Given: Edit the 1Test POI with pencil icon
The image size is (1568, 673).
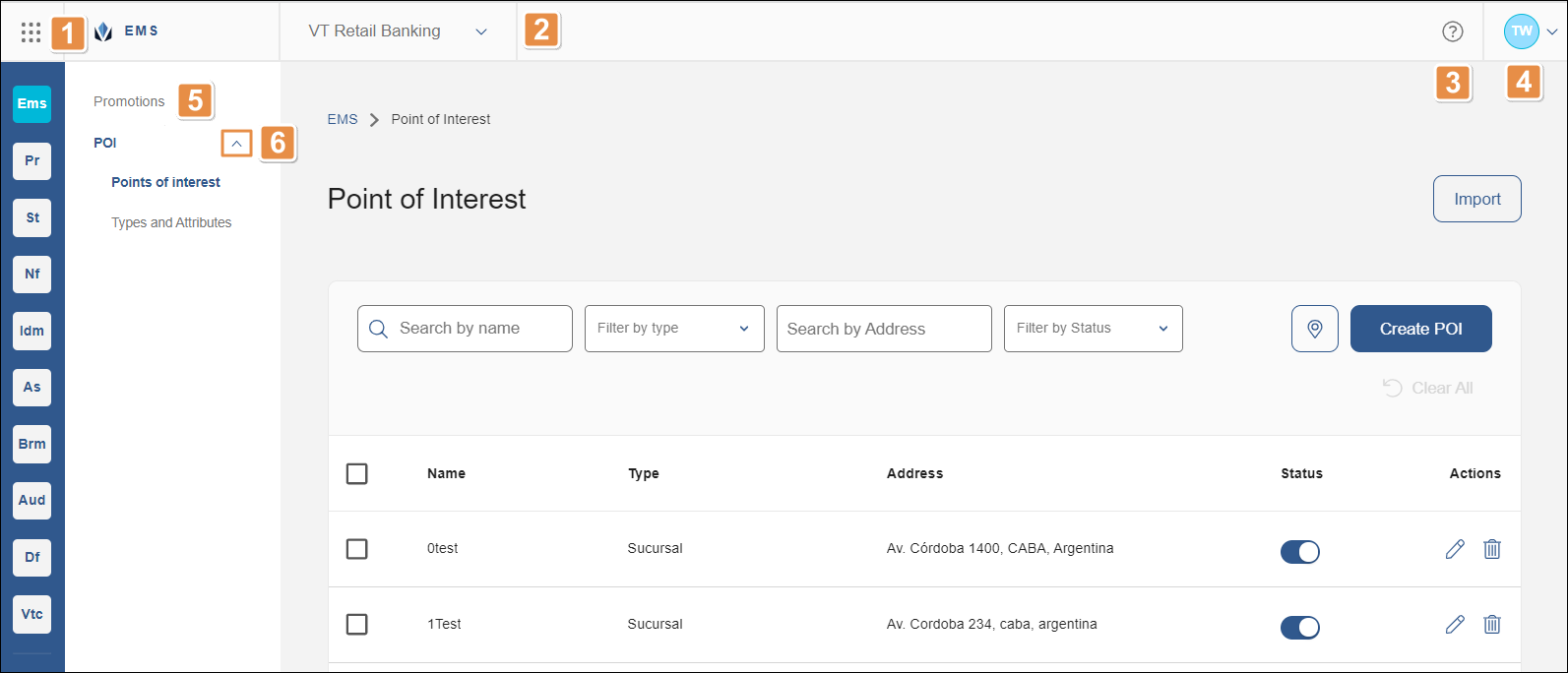Looking at the screenshot, I should [x=1455, y=624].
